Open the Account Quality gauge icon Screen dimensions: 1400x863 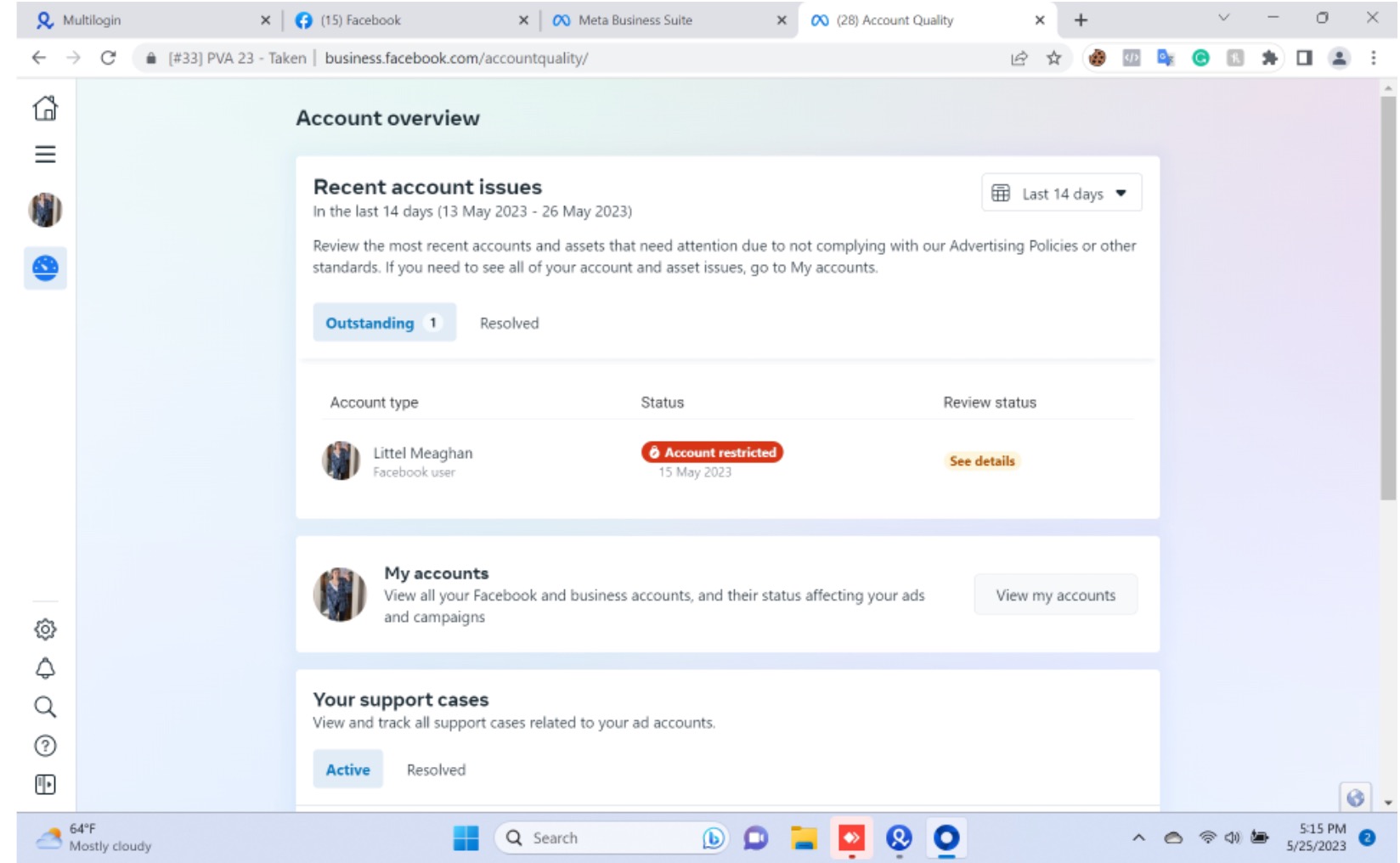[x=45, y=268]
